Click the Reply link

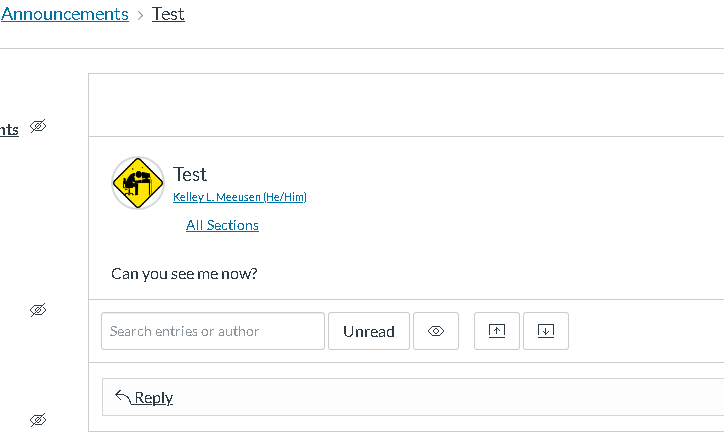(x=154, y=398)
